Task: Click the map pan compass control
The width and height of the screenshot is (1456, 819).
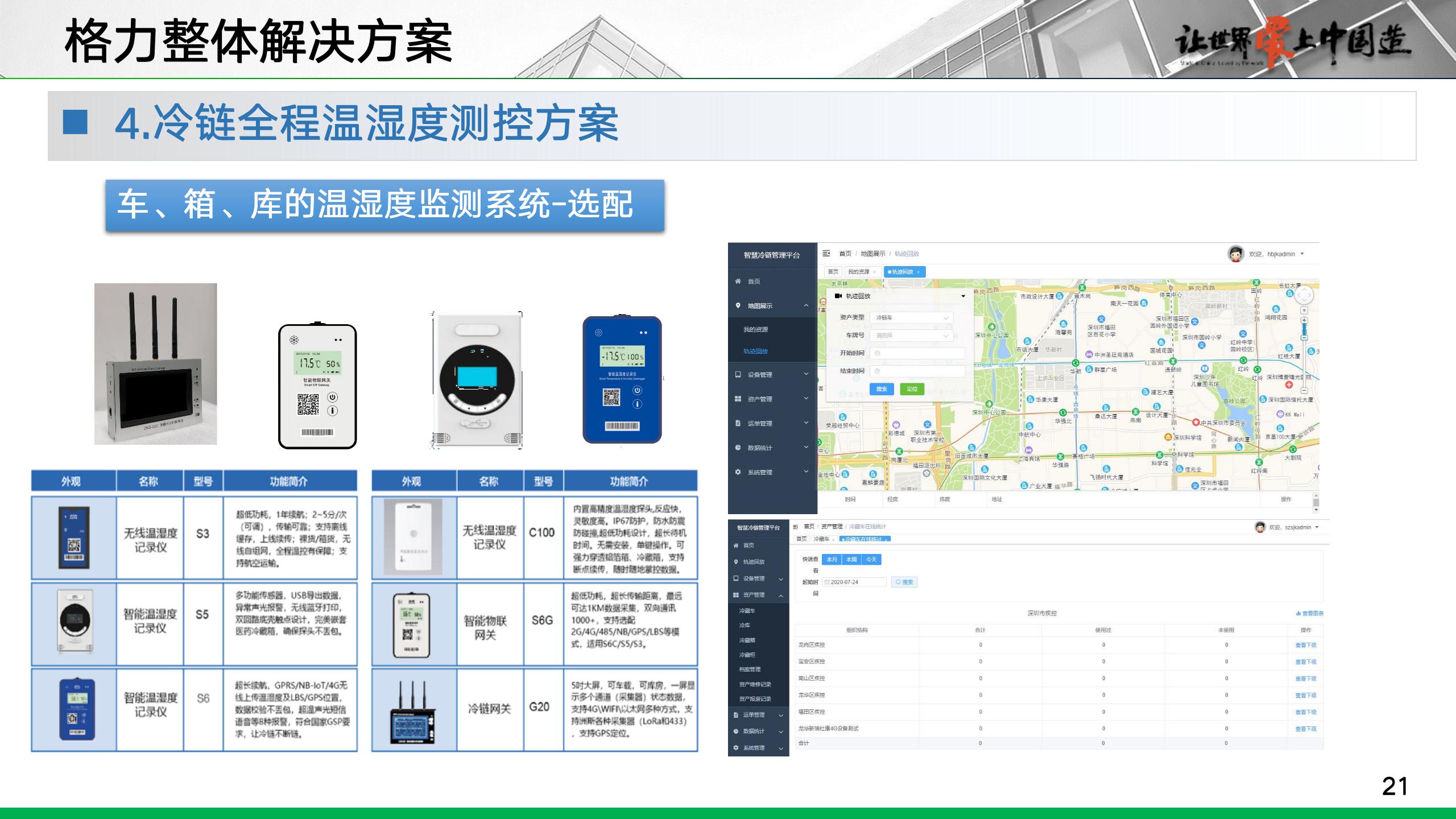Action: click(1304, 295)
